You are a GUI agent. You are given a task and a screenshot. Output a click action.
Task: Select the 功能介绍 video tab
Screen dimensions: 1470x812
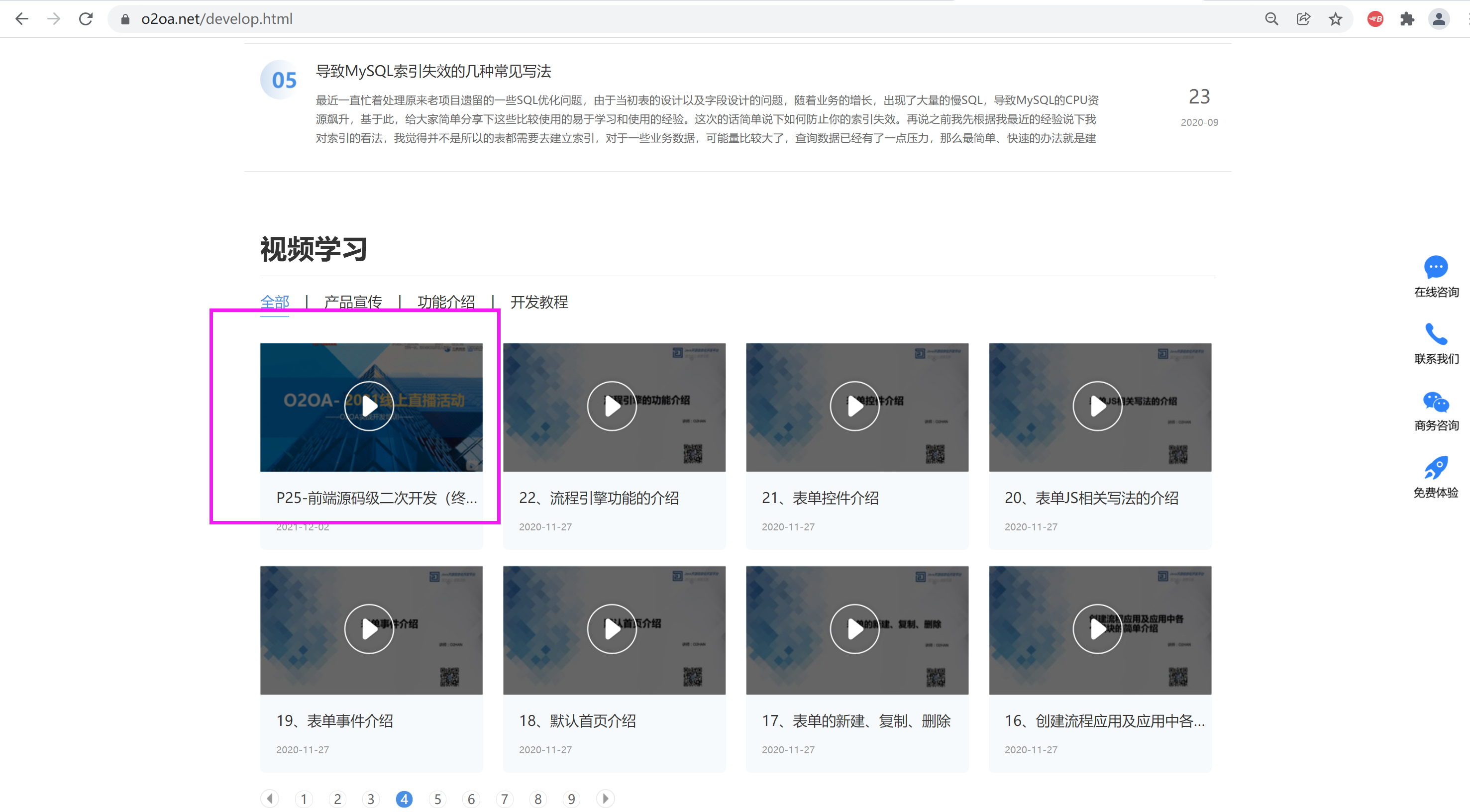[x=446, y=302]
